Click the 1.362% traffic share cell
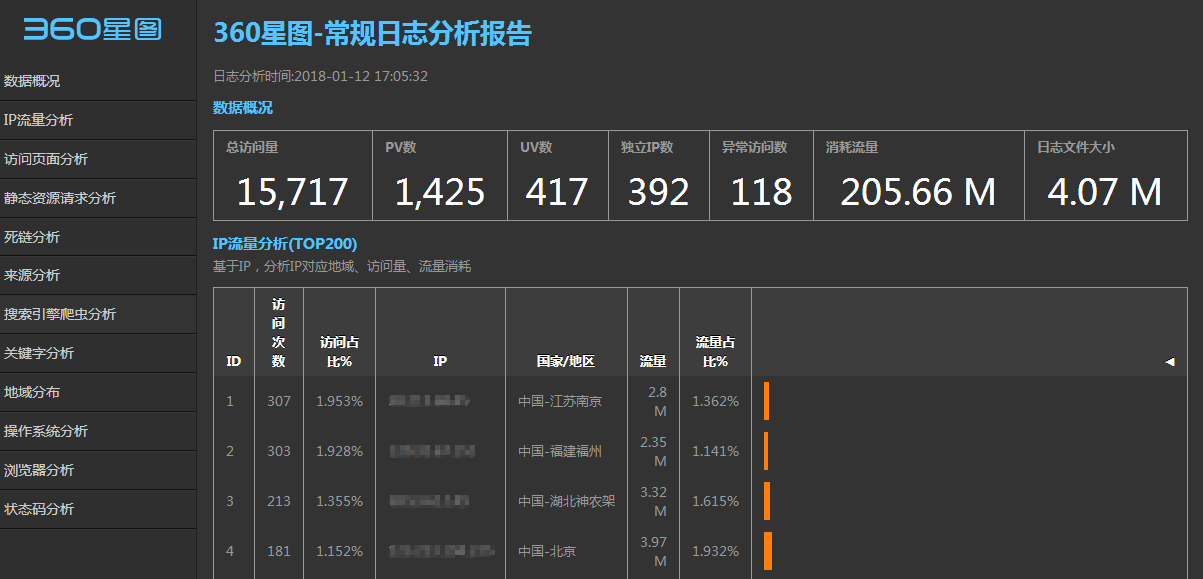 click(x=716, y=401)
